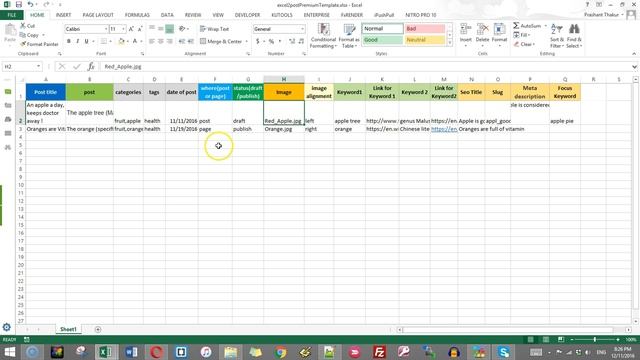Screen dimensions: 640x360
Task: Expand the cell styles gallery
Action: tap(450, 43)
